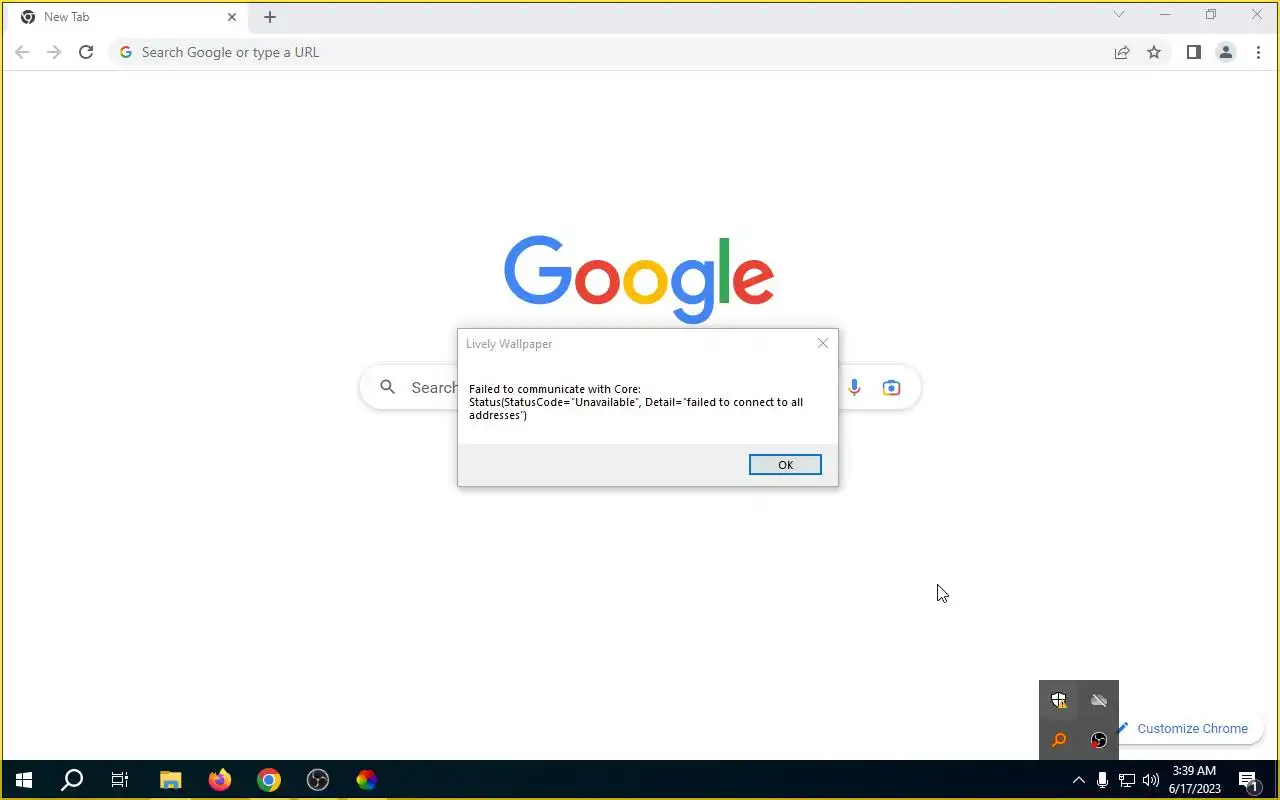Open the orange magnifier tray icon
Viewport: 1280px width, 800px height.
1059,740
